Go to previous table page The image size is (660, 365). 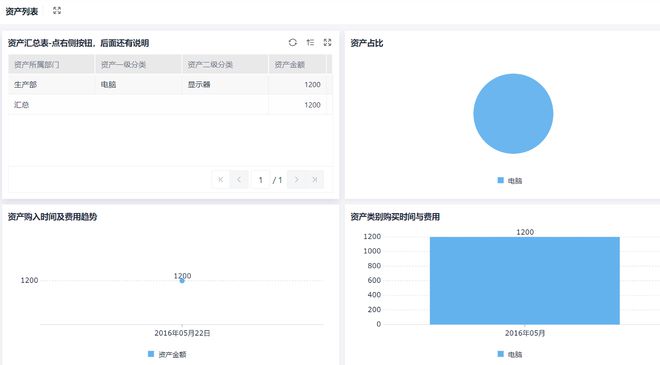pos(239,180)
